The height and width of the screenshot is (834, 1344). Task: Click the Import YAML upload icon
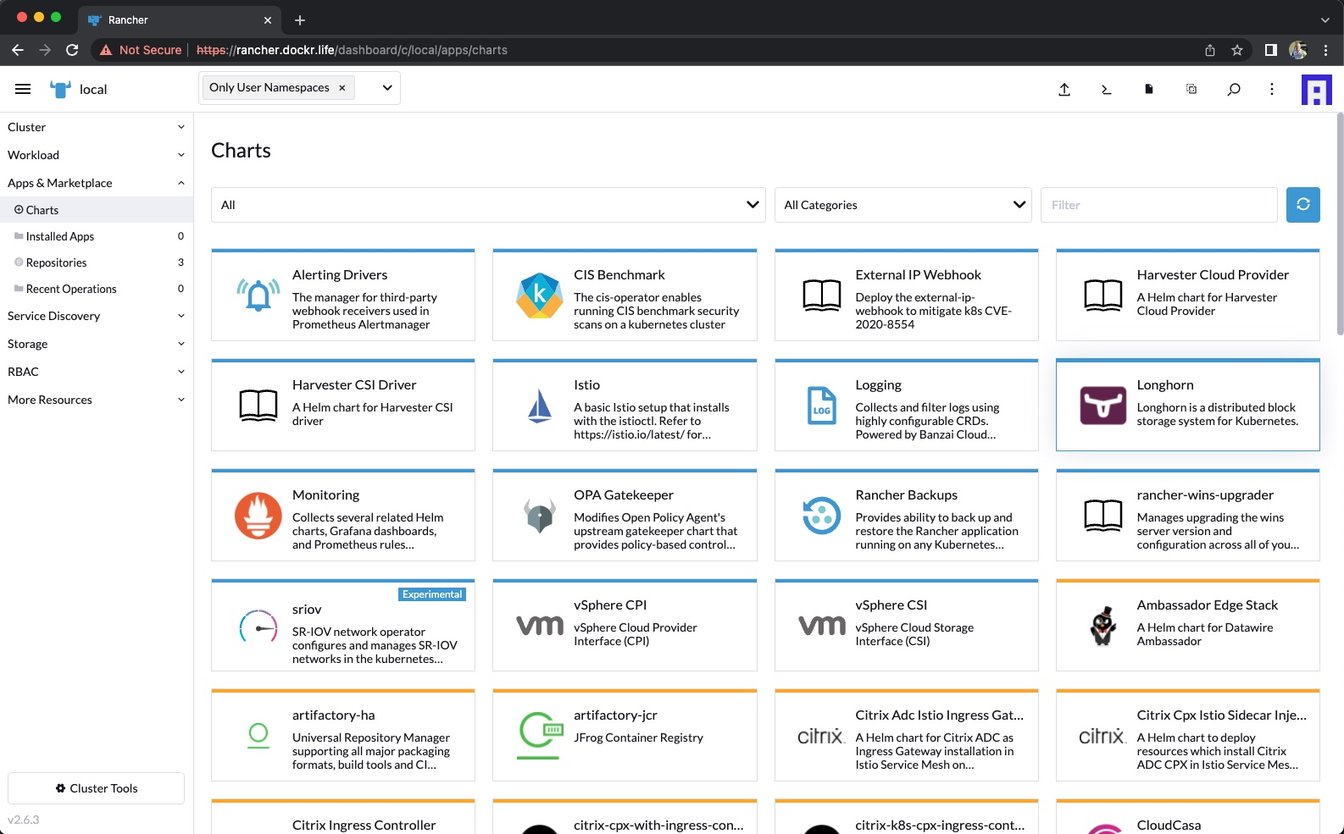(1064, 89)
